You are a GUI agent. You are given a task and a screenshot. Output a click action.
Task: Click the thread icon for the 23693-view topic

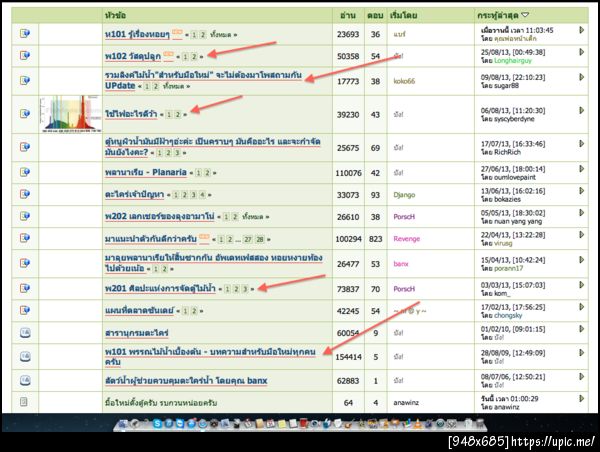pyautogui.click(x=25, y=34)
